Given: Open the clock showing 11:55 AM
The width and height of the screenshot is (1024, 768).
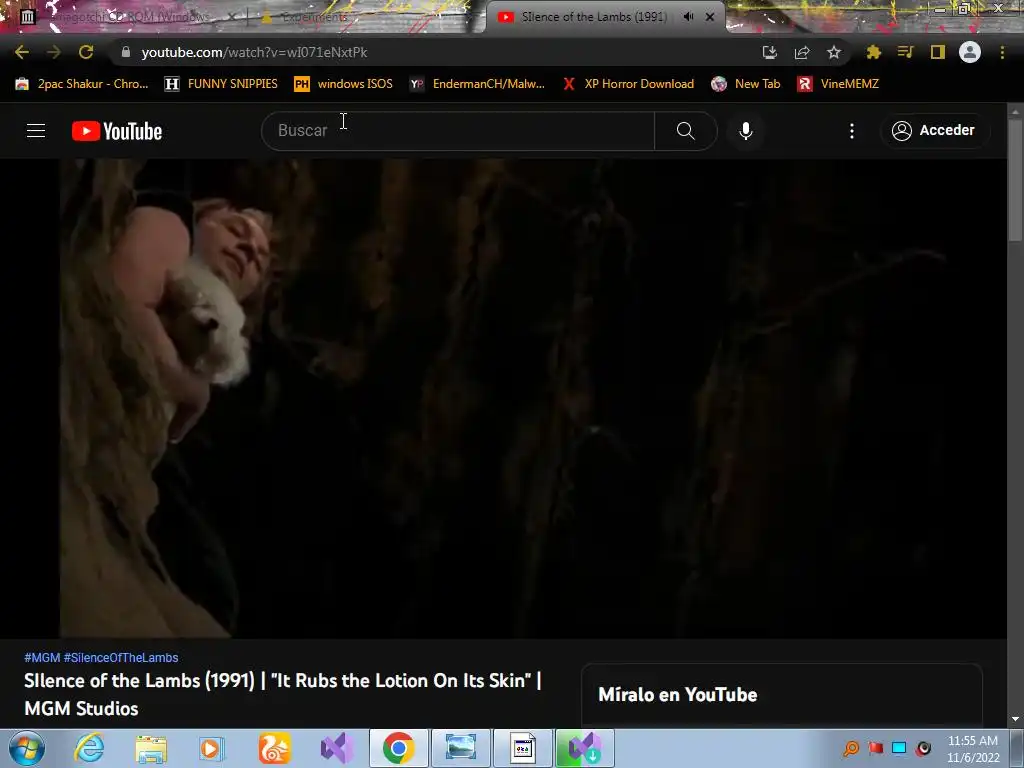Looking at the screenshot, I should [973, 748].
